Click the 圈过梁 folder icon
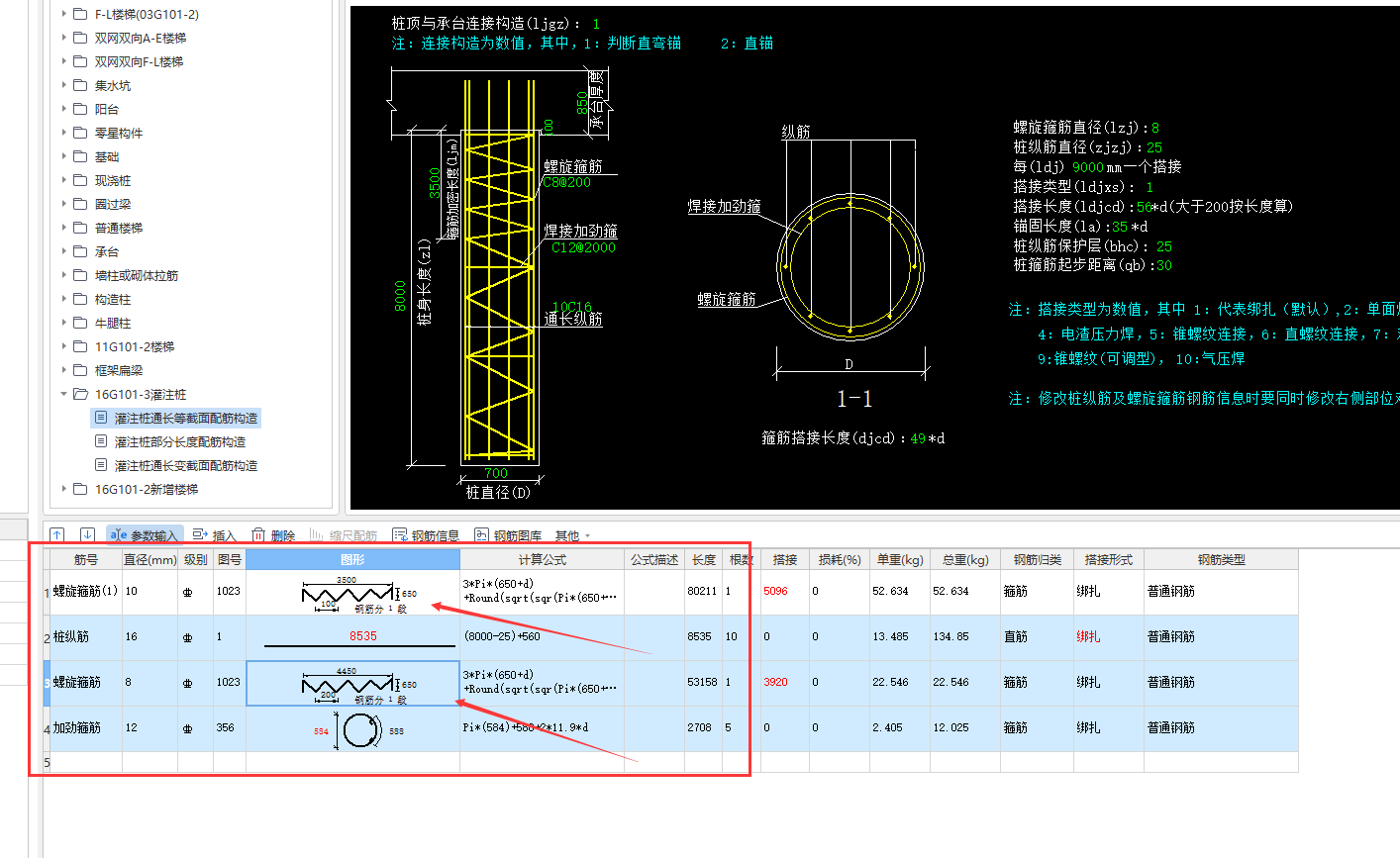The image size is (1400, 858). [81, 204]
